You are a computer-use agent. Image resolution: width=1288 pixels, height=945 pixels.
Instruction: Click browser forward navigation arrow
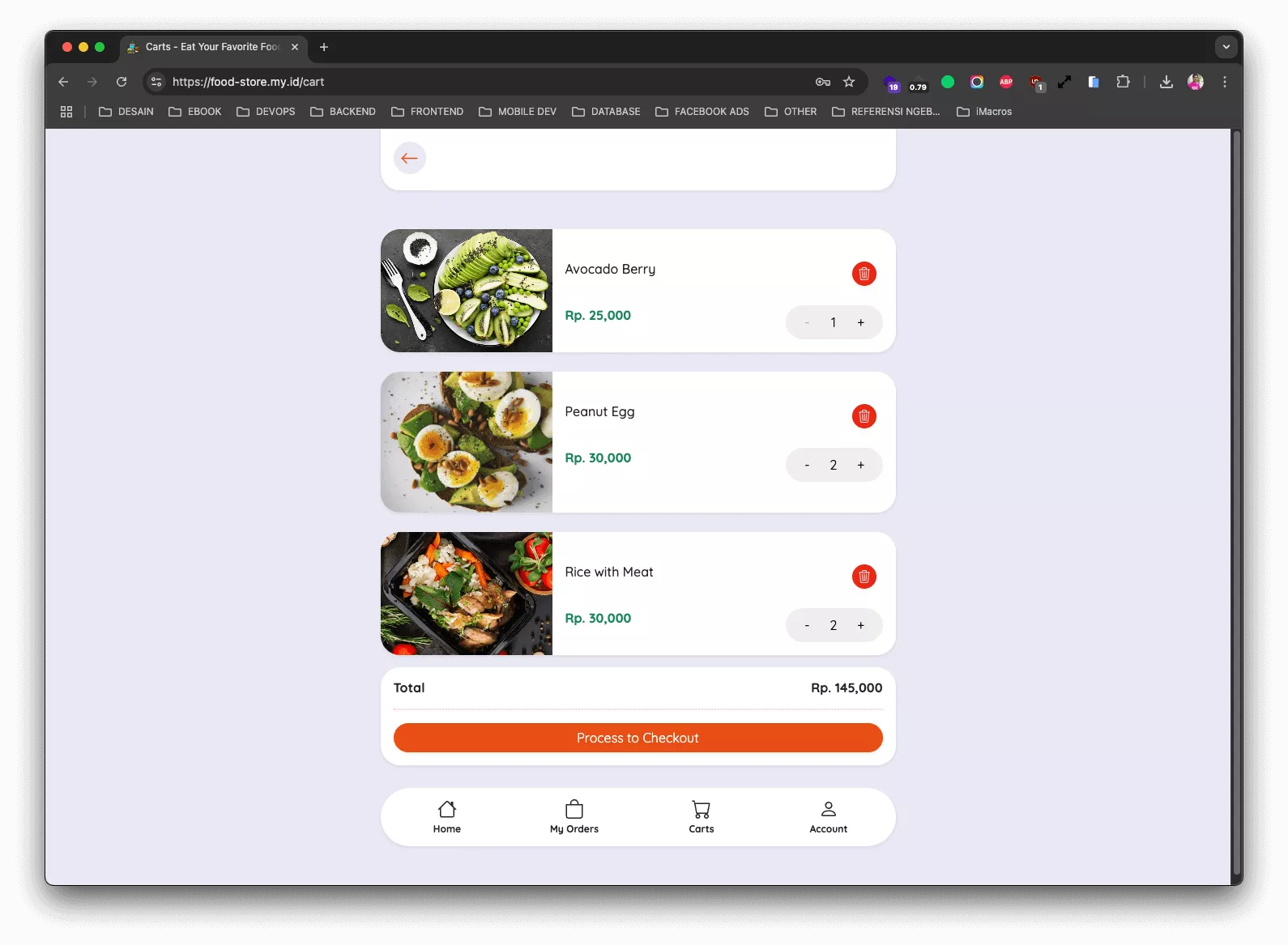pos(92,82)
